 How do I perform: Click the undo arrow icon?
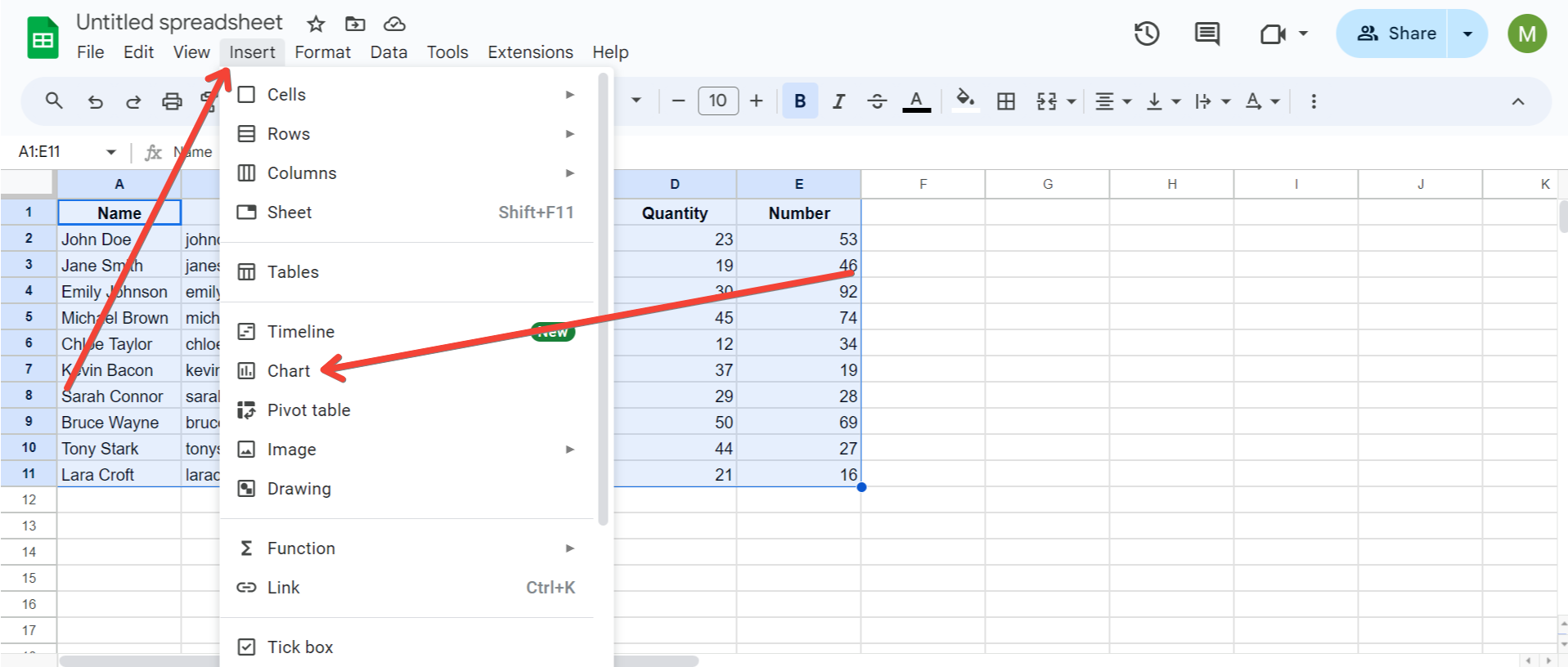(x=96, y=101)
